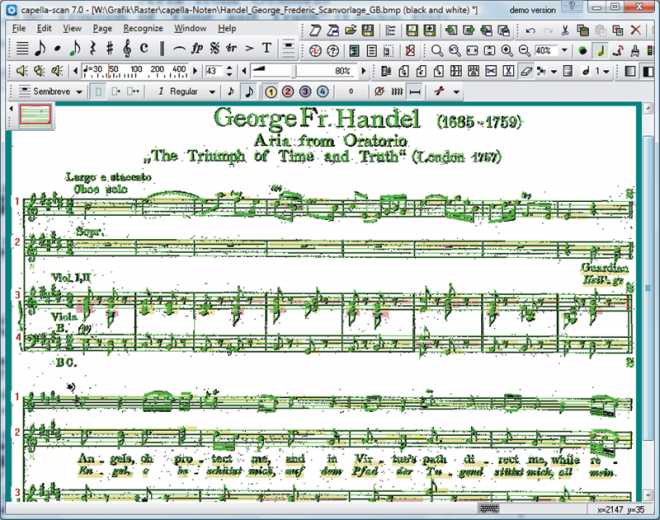This screenshot has height=520, width=660.
Task: Toggle the large note size button
Action: pos(249,91)
